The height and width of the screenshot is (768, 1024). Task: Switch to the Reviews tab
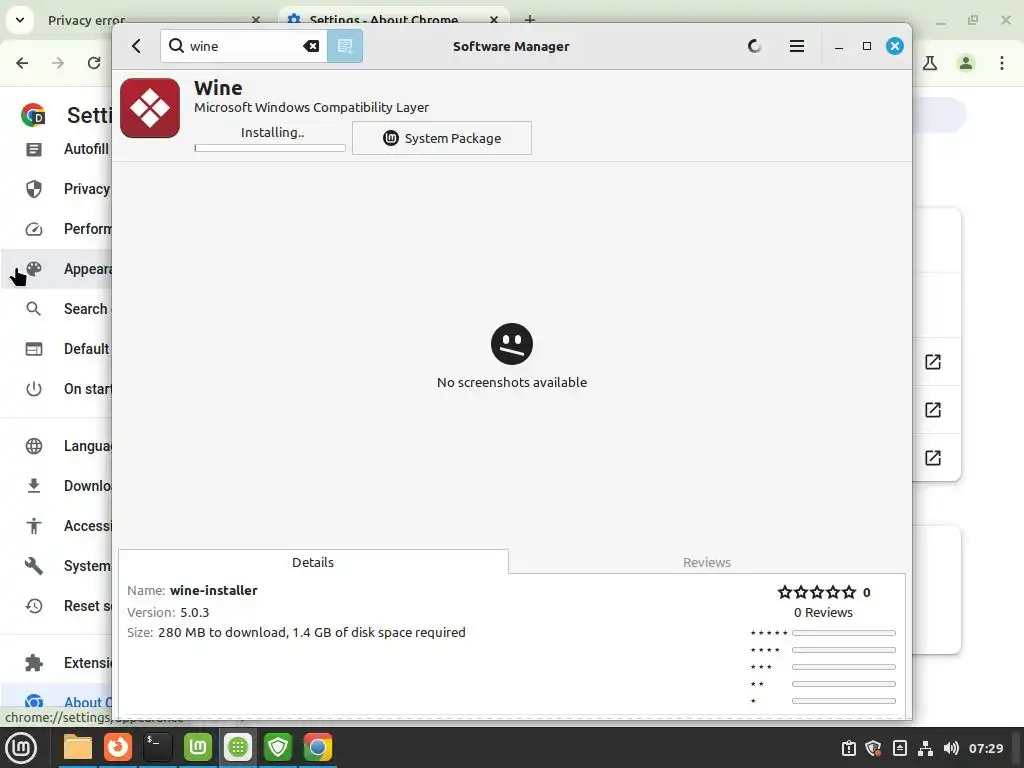(x=707, y=562)
